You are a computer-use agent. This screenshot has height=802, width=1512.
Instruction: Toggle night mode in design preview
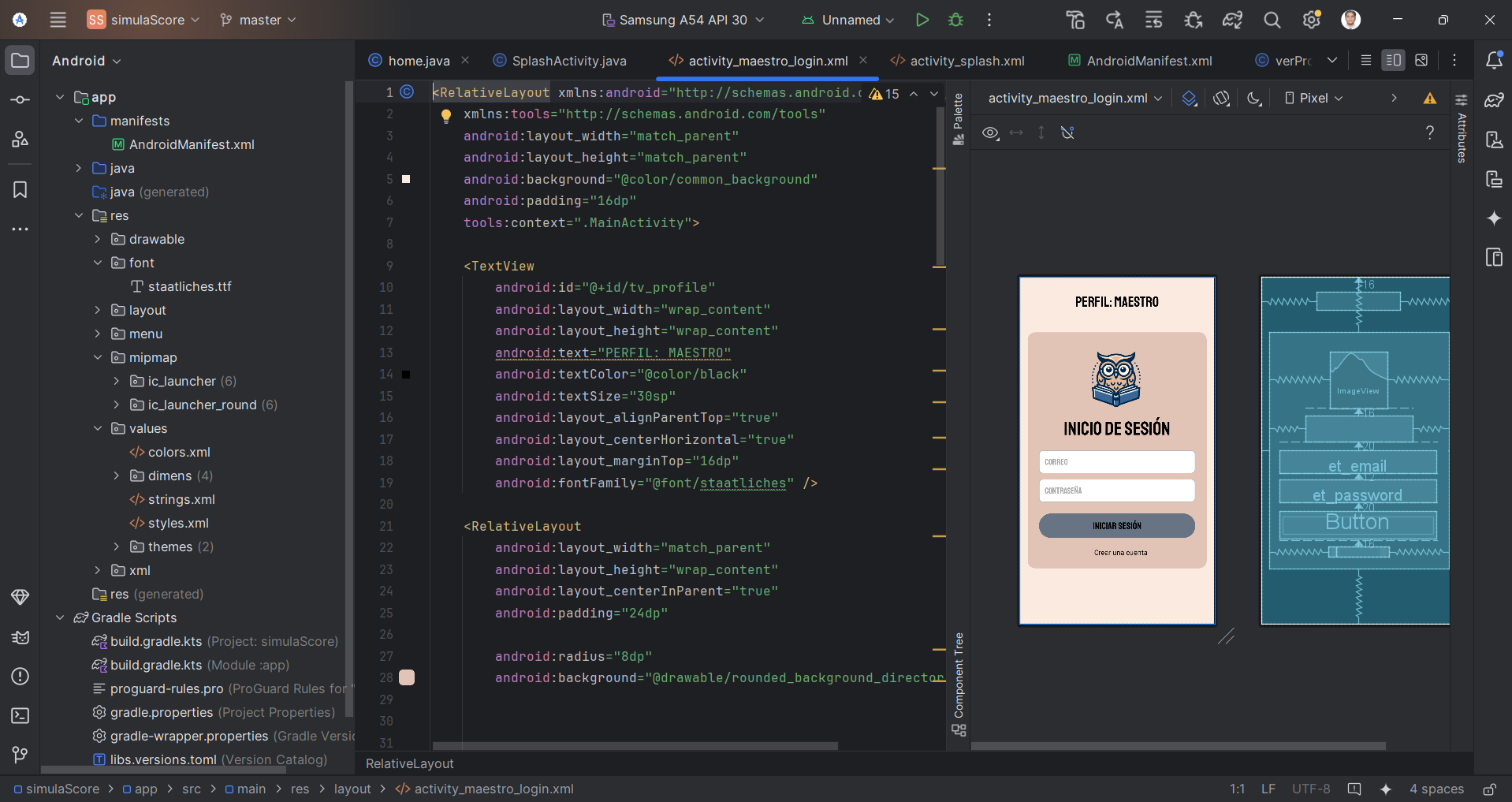tap(1253, 98)
